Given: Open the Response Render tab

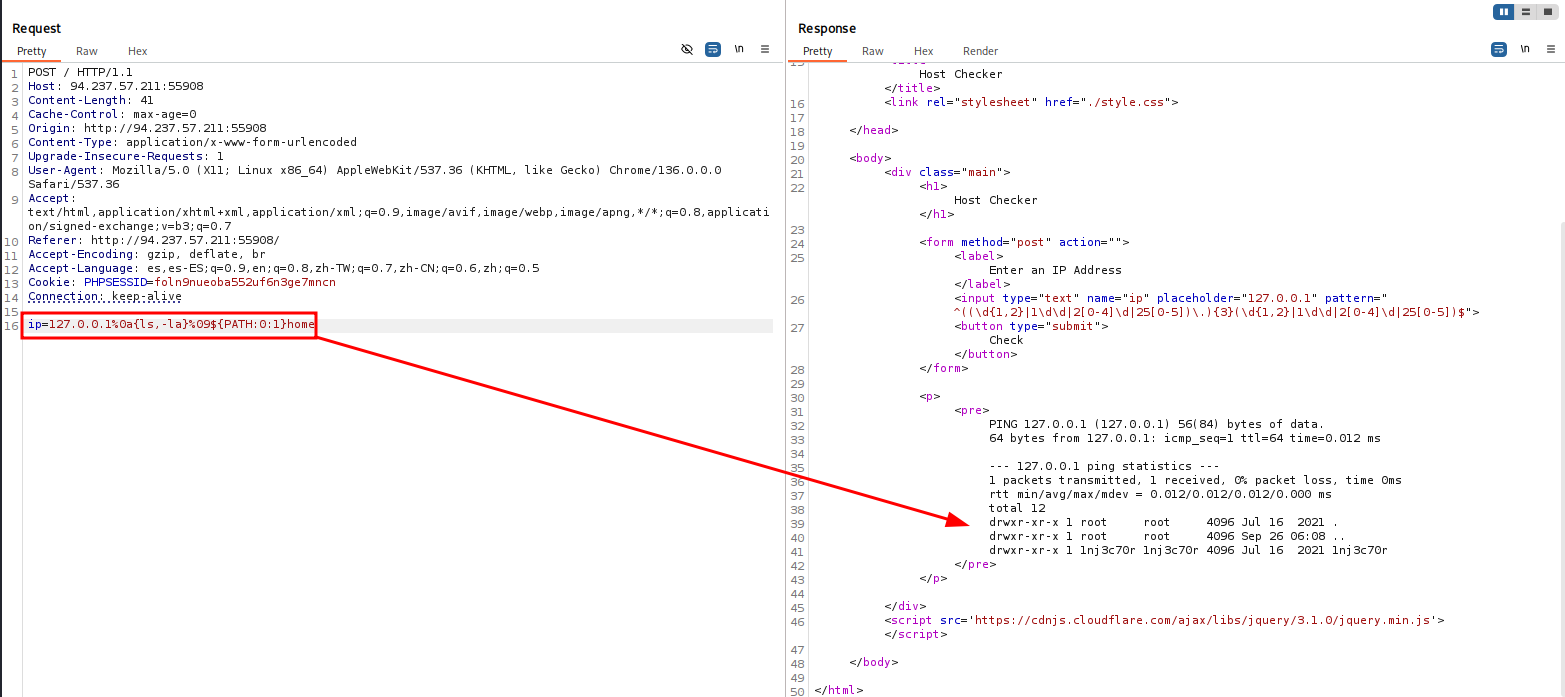Looking at the screenshot, I should (x=980, y=51).
